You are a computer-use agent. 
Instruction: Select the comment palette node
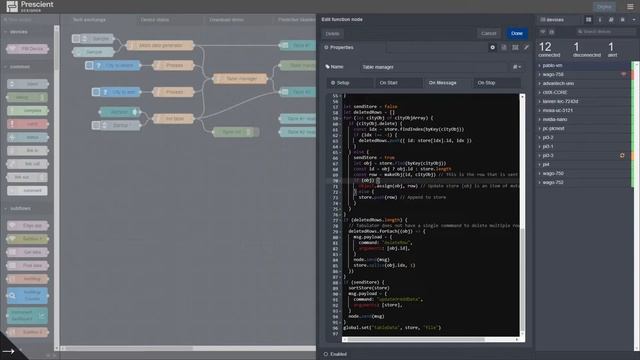[27, 190]
